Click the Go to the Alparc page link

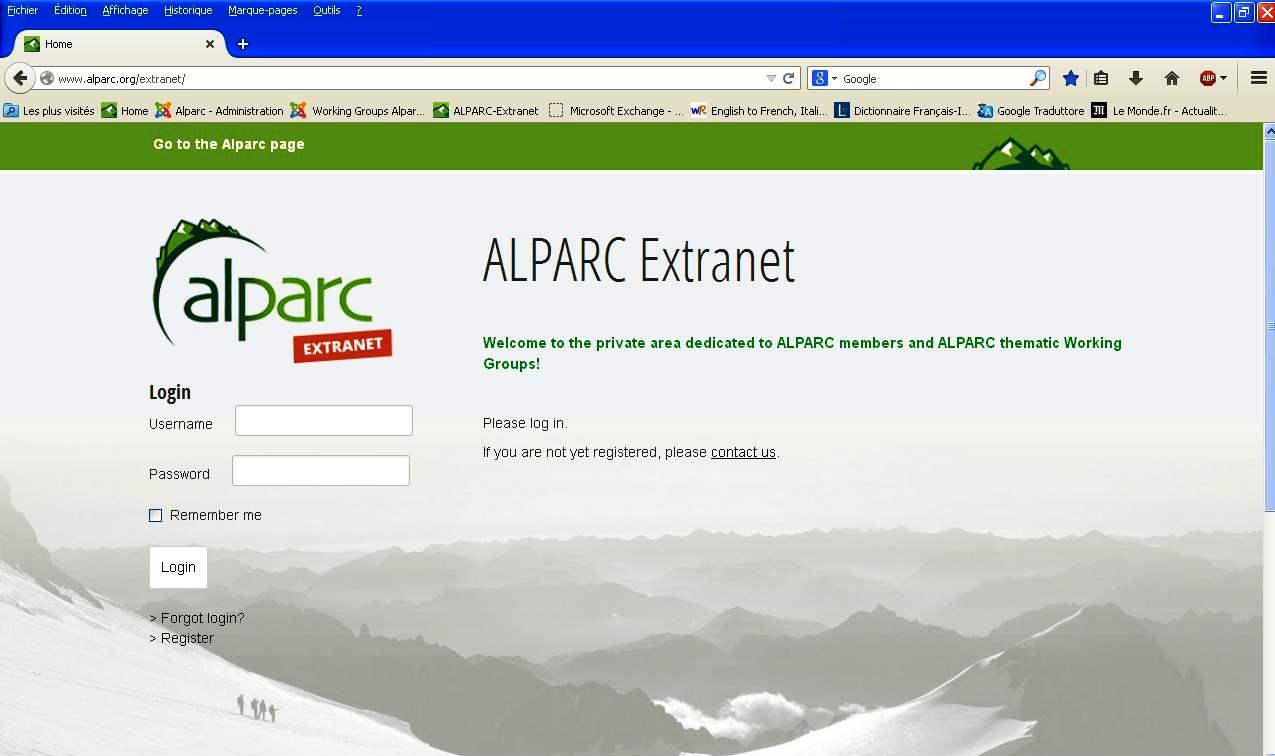point(229,144)
